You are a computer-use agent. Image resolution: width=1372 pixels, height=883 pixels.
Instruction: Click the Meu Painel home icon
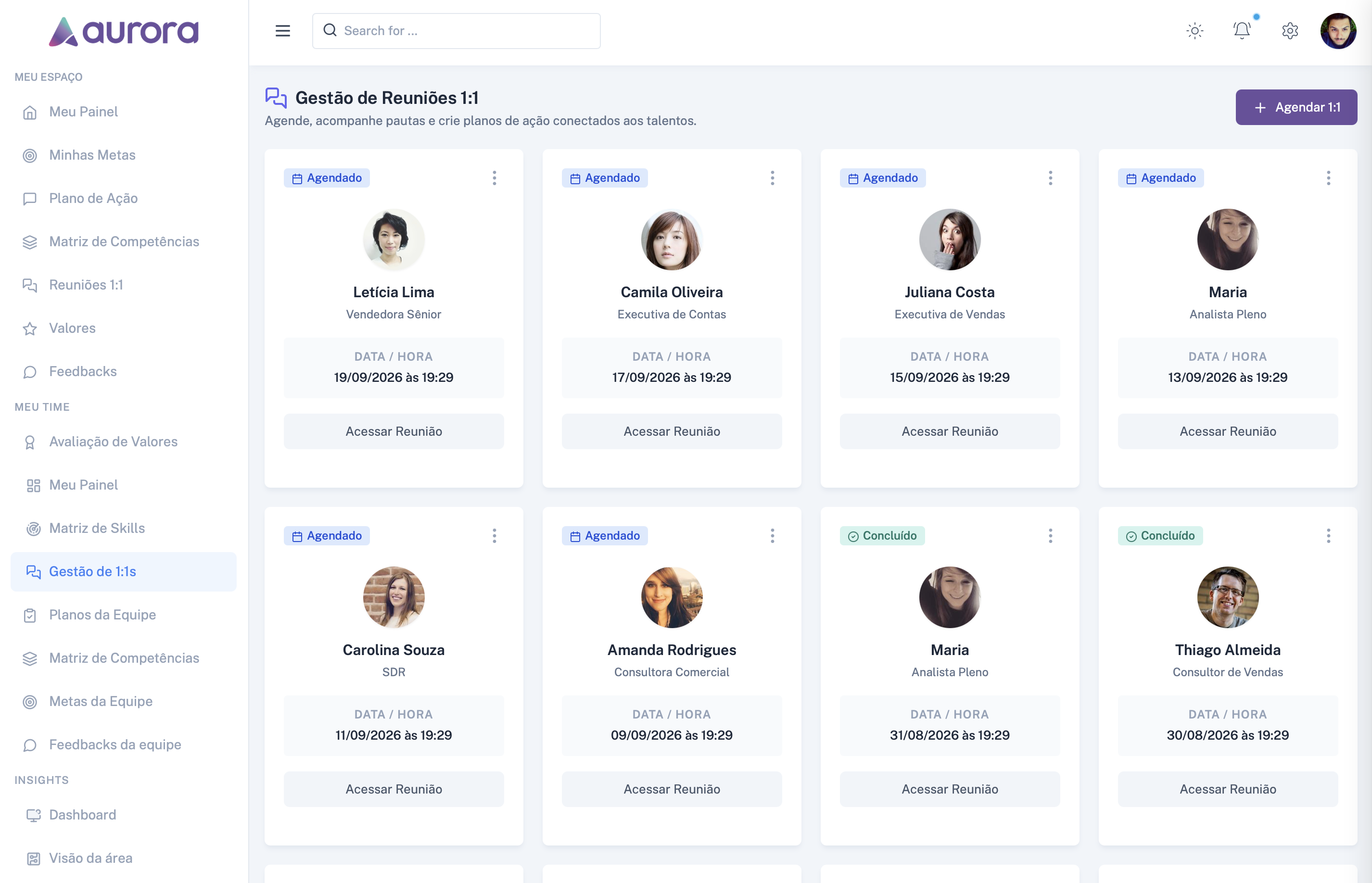tap(30, 113)
